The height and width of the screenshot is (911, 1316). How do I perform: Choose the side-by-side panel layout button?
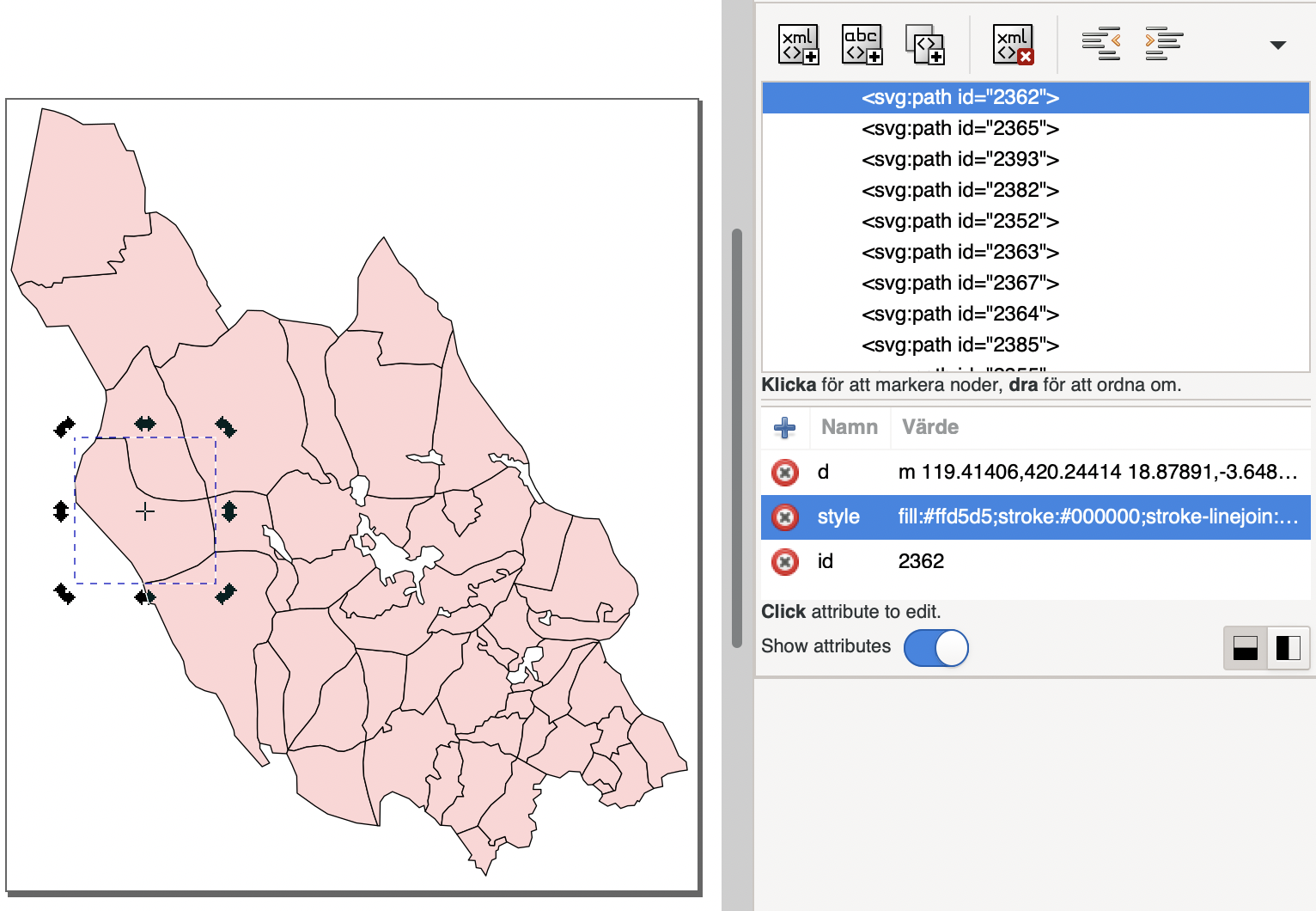coord(1288,648)
